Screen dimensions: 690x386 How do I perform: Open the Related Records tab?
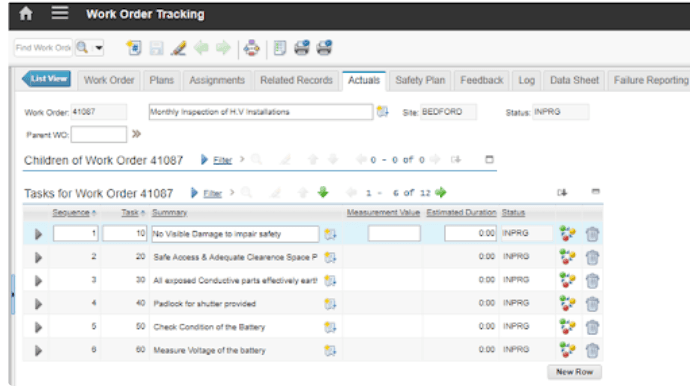(x=296, y=81)
